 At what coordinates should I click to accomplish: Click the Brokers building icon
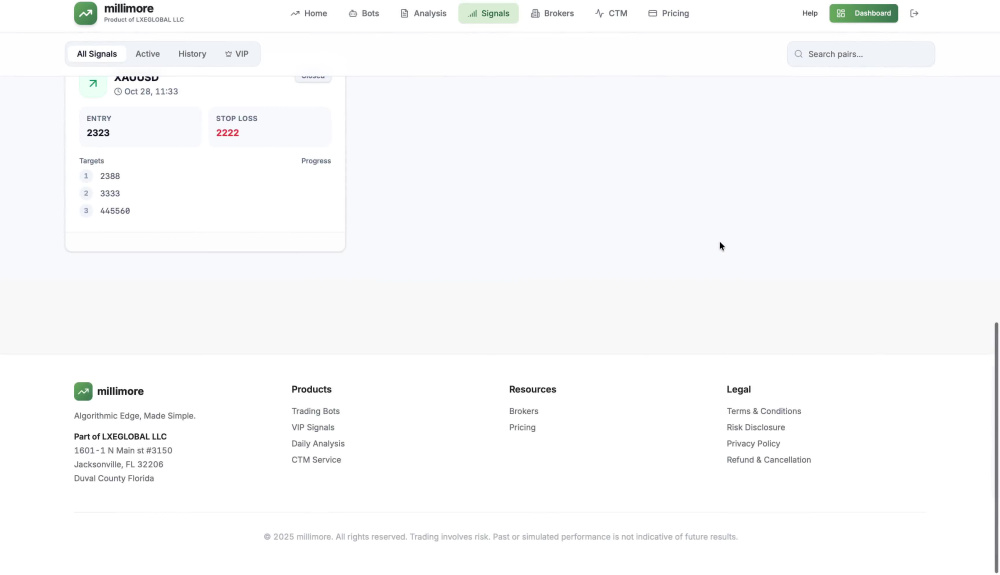click(535, 13)
